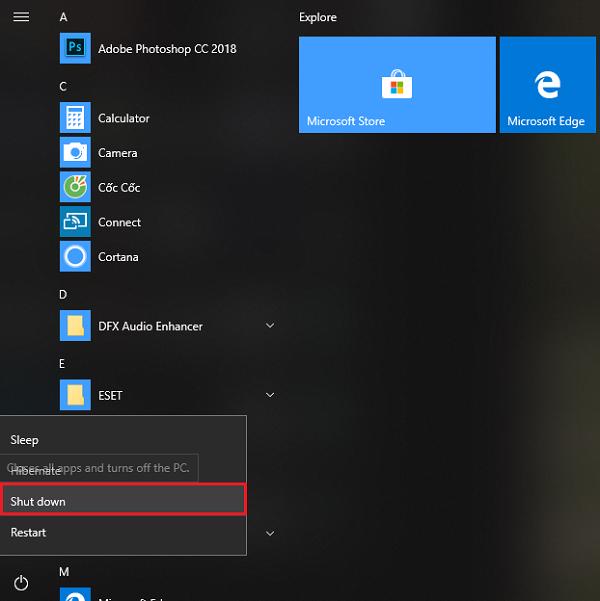Expand the ESET folder chevron
The width and height of the screenshot is (600, 601).
[270, 395]
